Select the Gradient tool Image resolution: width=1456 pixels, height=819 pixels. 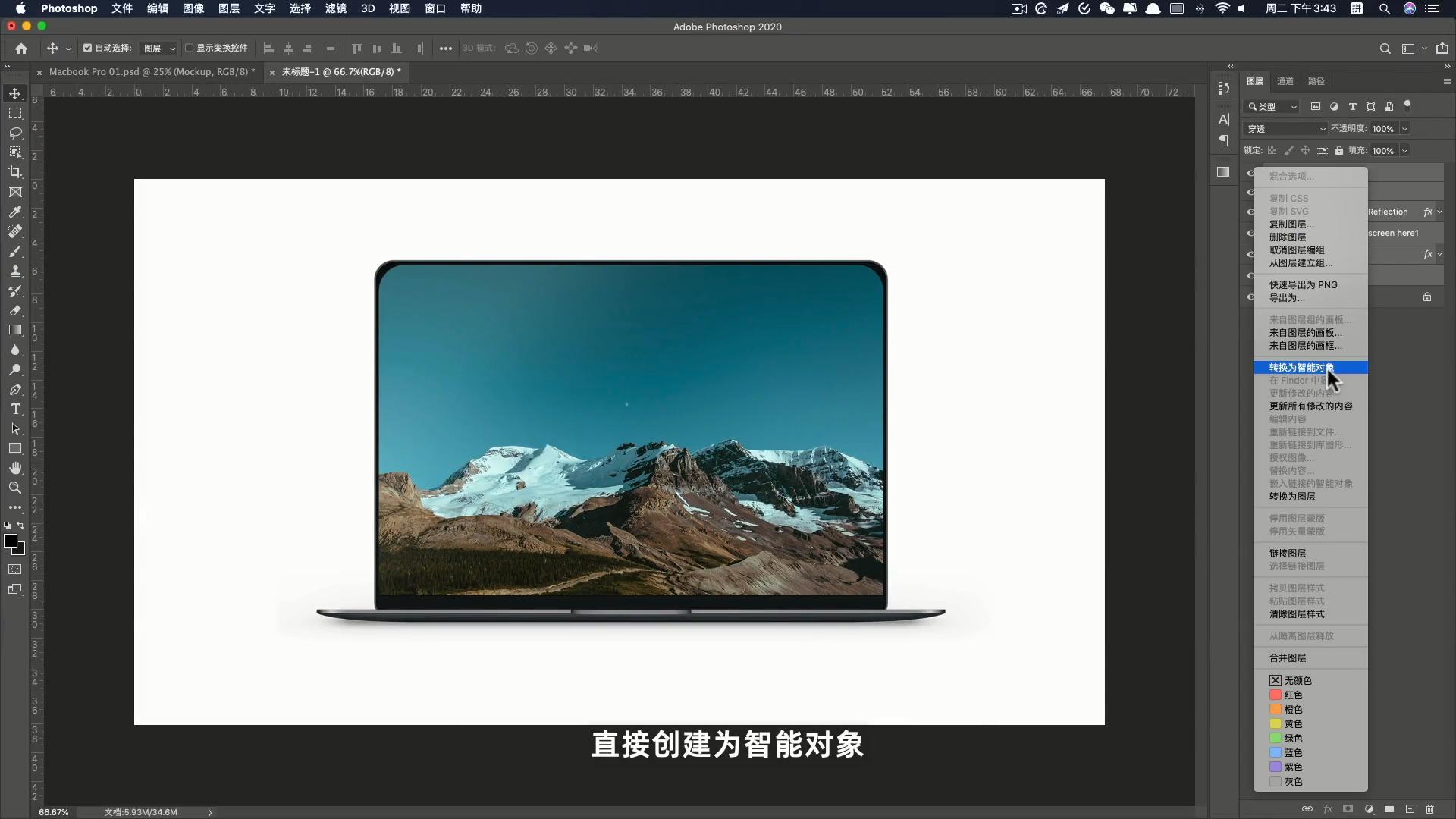click(x=15, y=330)
